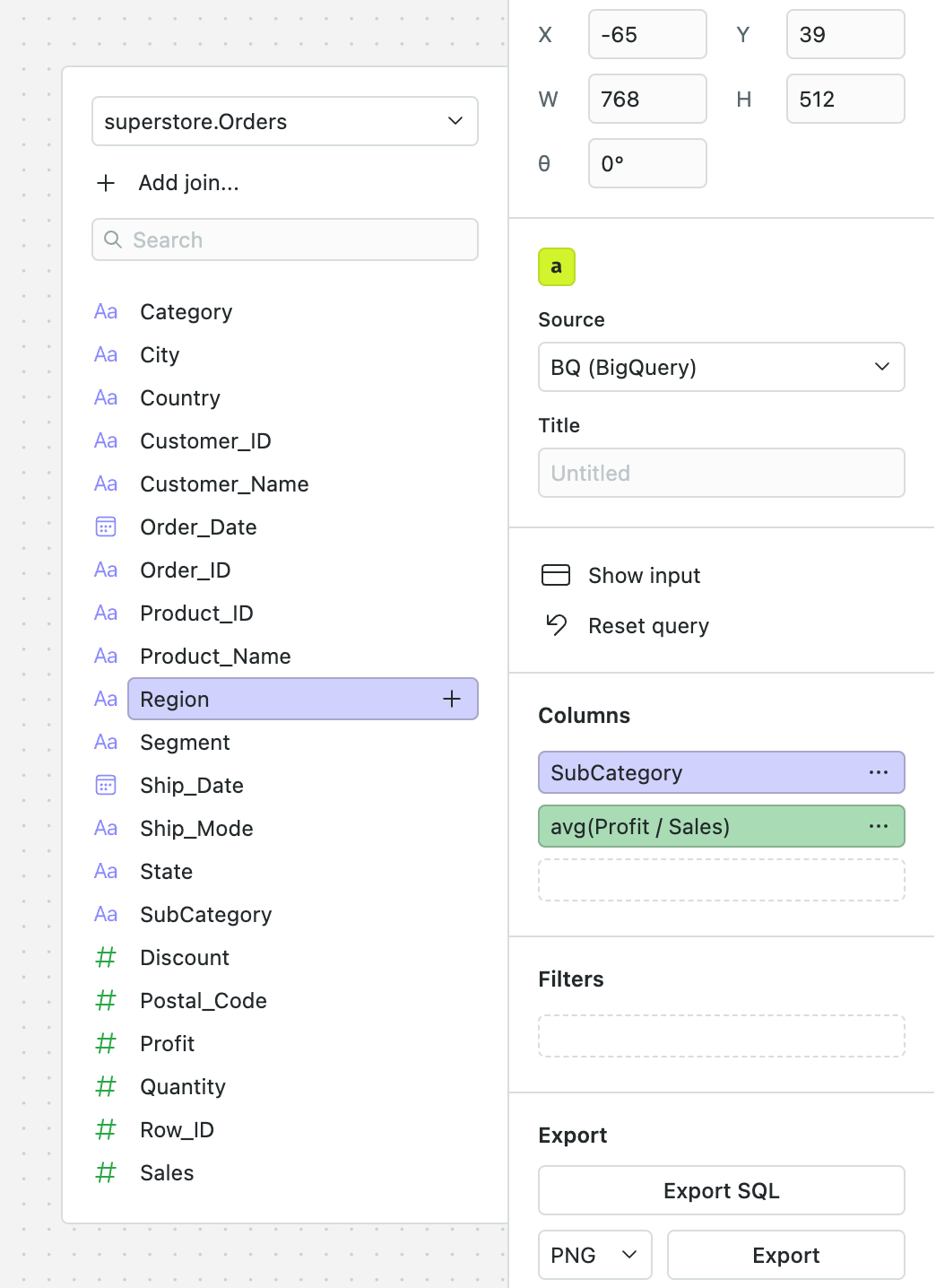
Task: Click the calendar icon next to Ship_Date
Action: pyautogui.click(x=106, y=785)
